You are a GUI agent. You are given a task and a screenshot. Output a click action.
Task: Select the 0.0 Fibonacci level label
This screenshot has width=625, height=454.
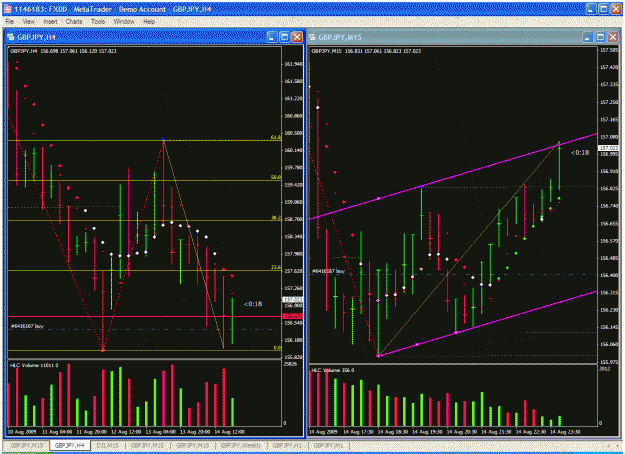coord(277,348)
